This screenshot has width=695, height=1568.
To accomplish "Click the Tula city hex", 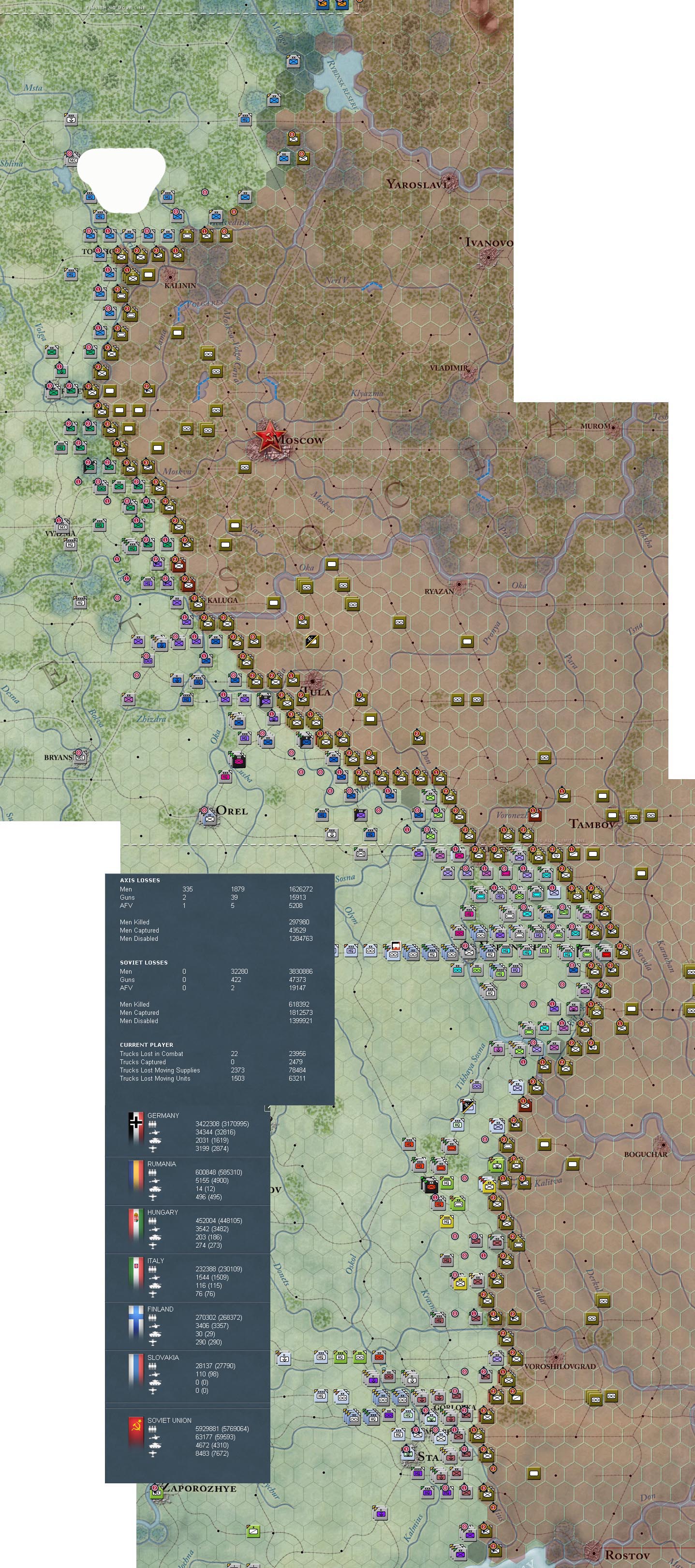I will click(x=313, y=680).
